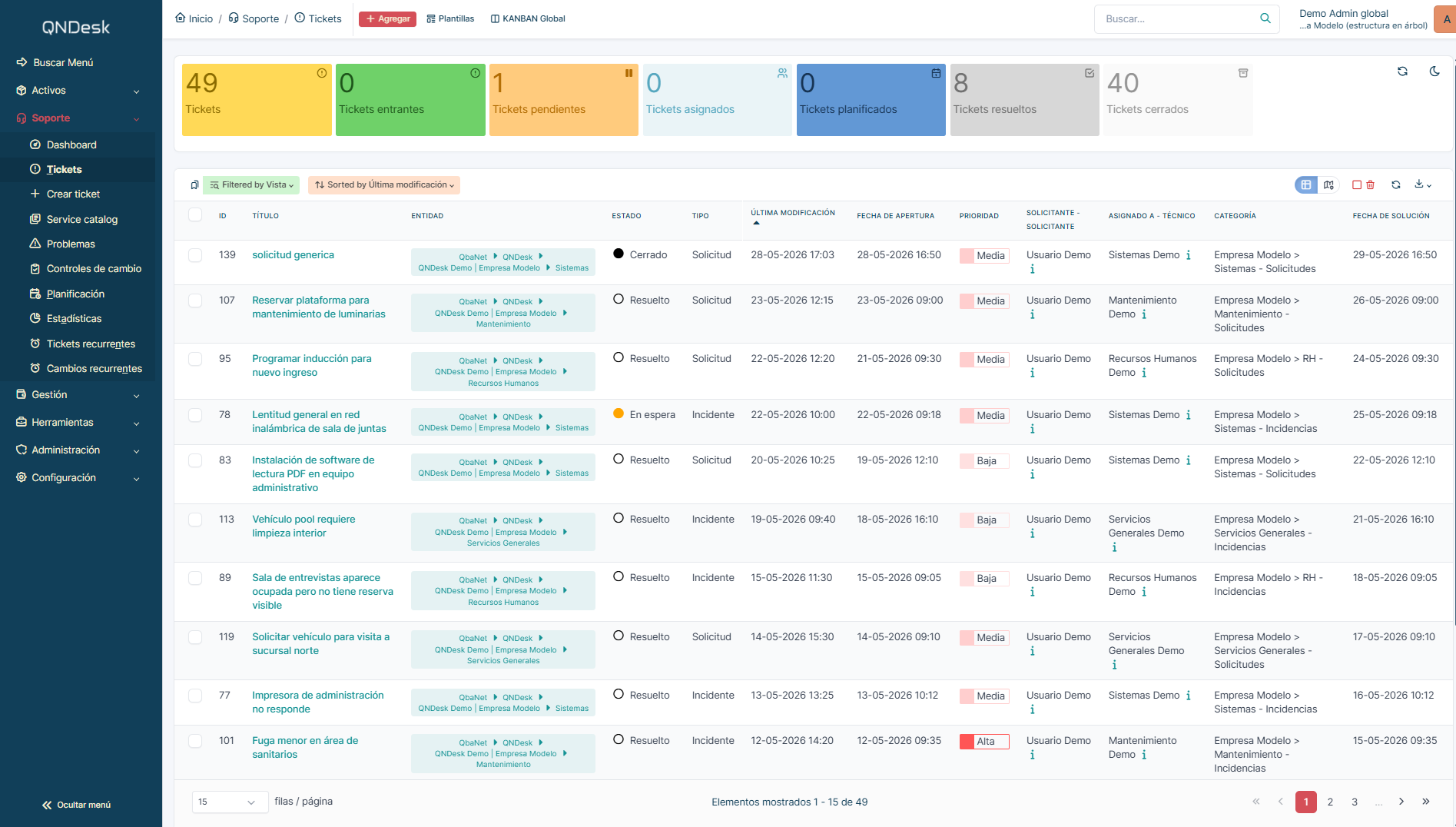This screenshot has height=827, width=1456.
Task: Open the export download icon menu
Action: pyautogui.click(x=1423, y=184)
